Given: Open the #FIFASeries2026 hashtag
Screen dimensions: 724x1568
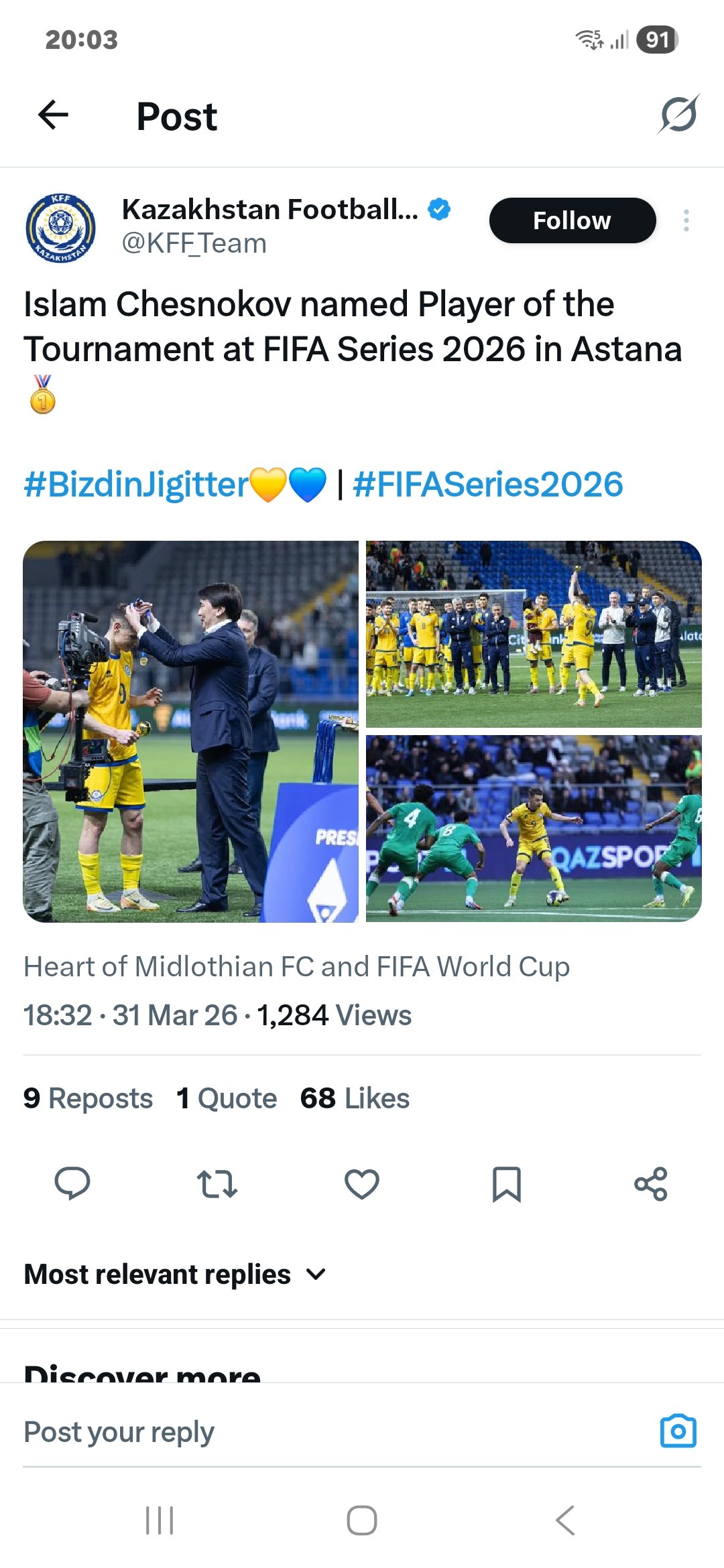Looking at the screenshot, I should coord(487,484).
